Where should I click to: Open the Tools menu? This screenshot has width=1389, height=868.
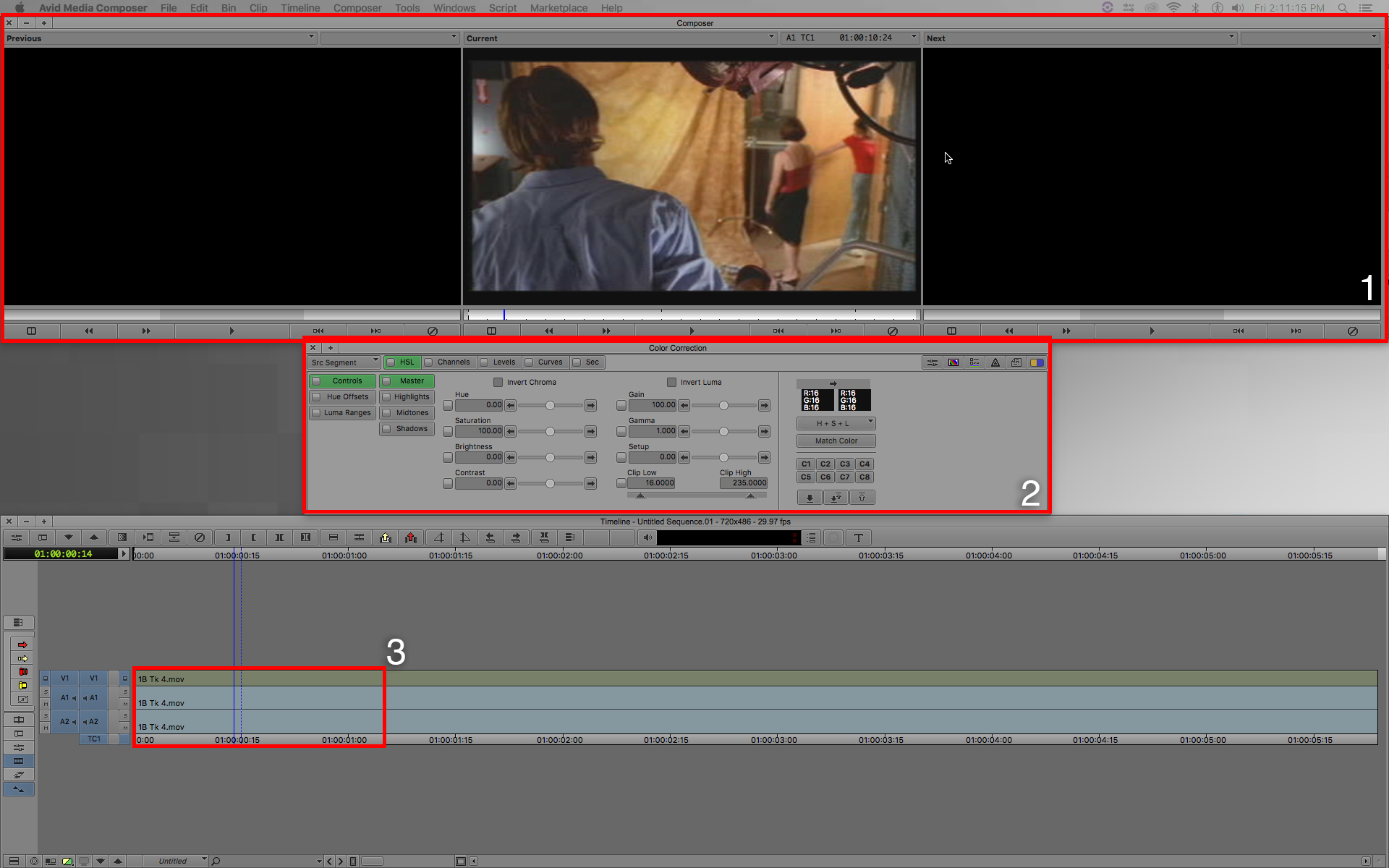(407, 8)
